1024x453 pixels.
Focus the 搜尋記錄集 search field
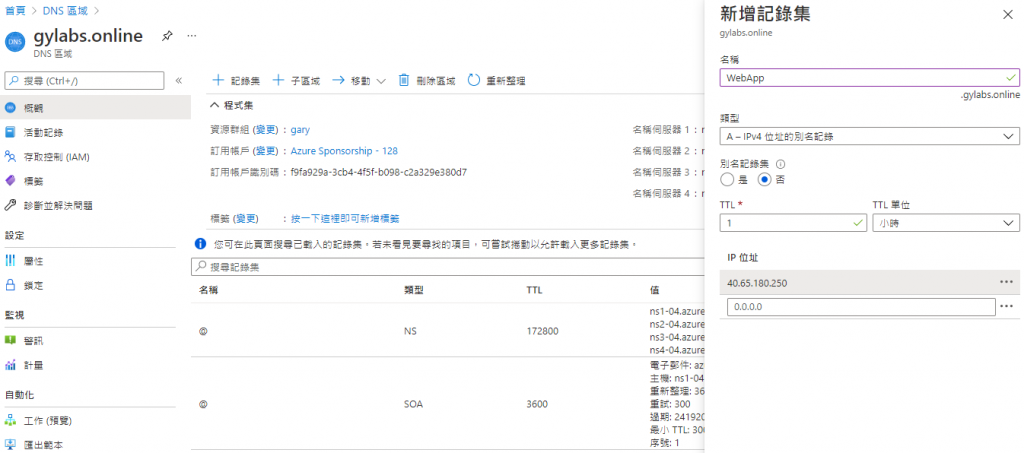tap(447, 268)
